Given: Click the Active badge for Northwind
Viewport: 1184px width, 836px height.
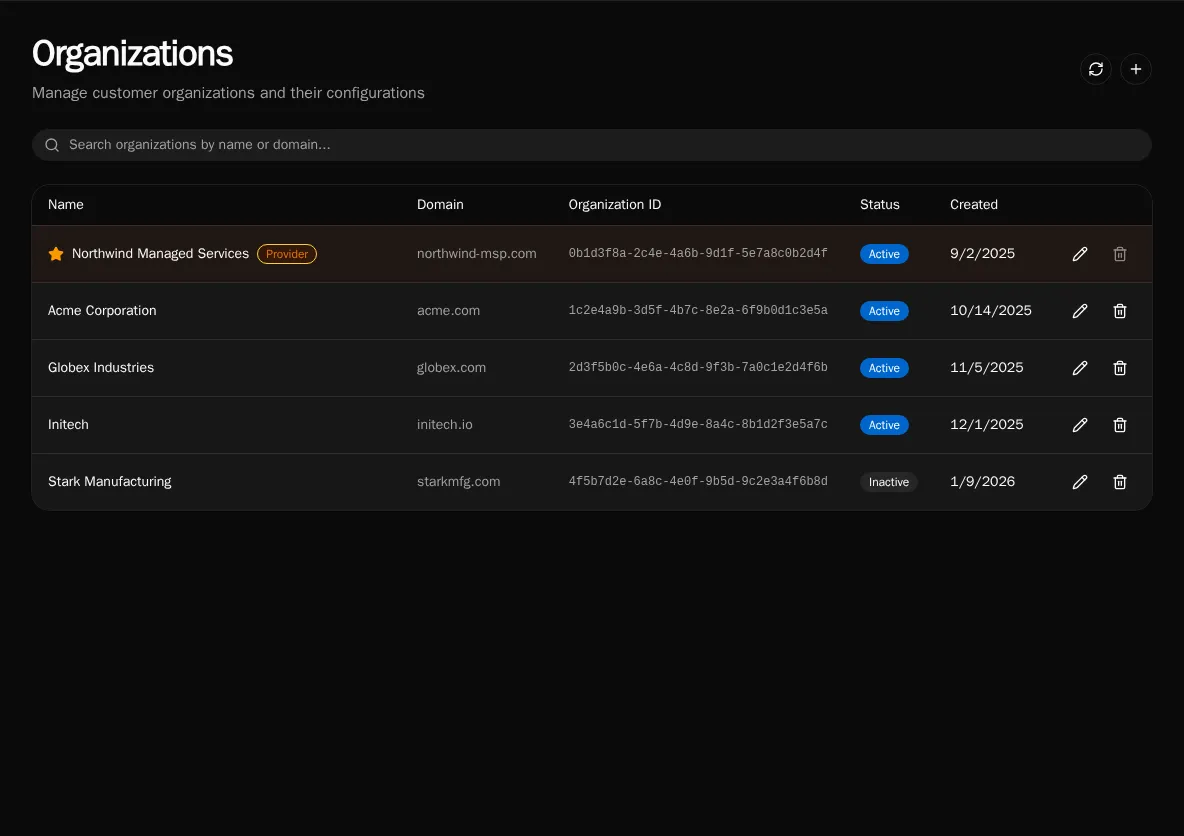Looking at the screenshot, I should point(884,254).
